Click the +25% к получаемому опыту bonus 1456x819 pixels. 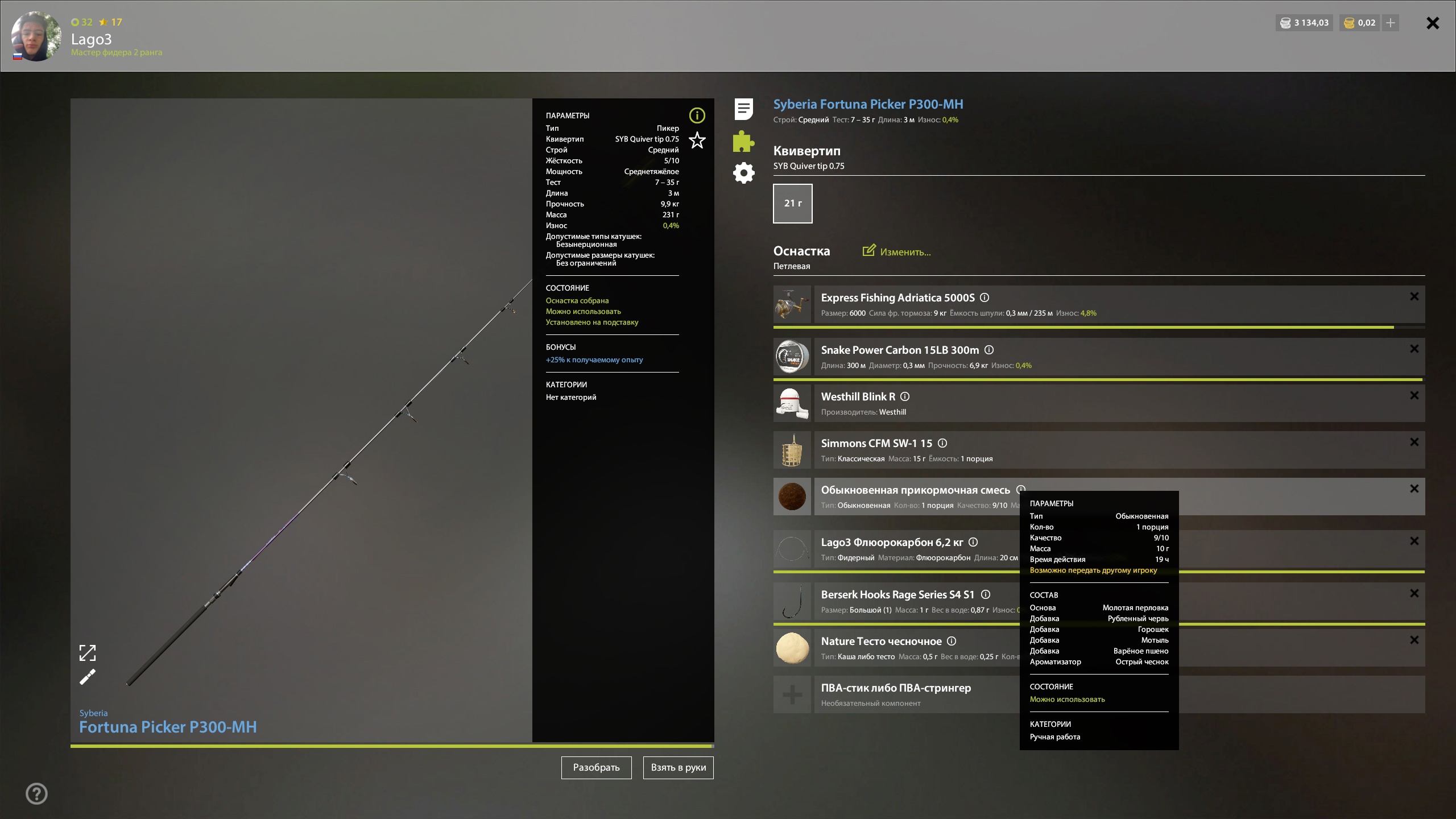[594, 359]
